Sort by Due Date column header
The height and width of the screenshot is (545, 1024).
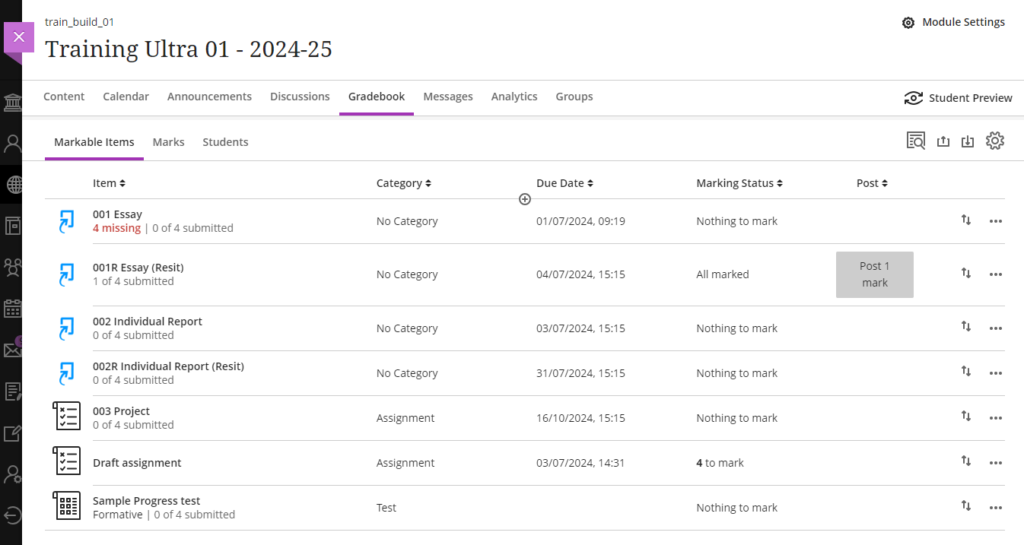point(565,183)
